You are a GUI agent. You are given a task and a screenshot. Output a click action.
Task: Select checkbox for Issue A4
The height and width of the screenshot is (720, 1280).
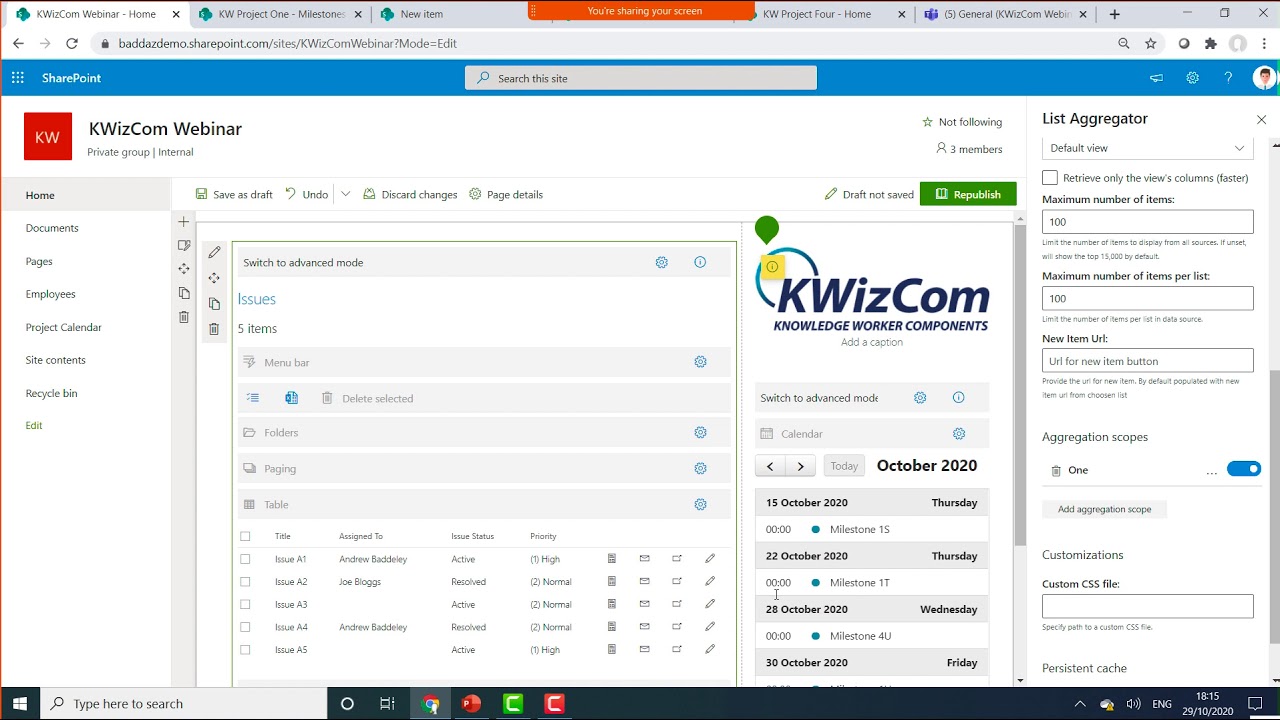245,627
